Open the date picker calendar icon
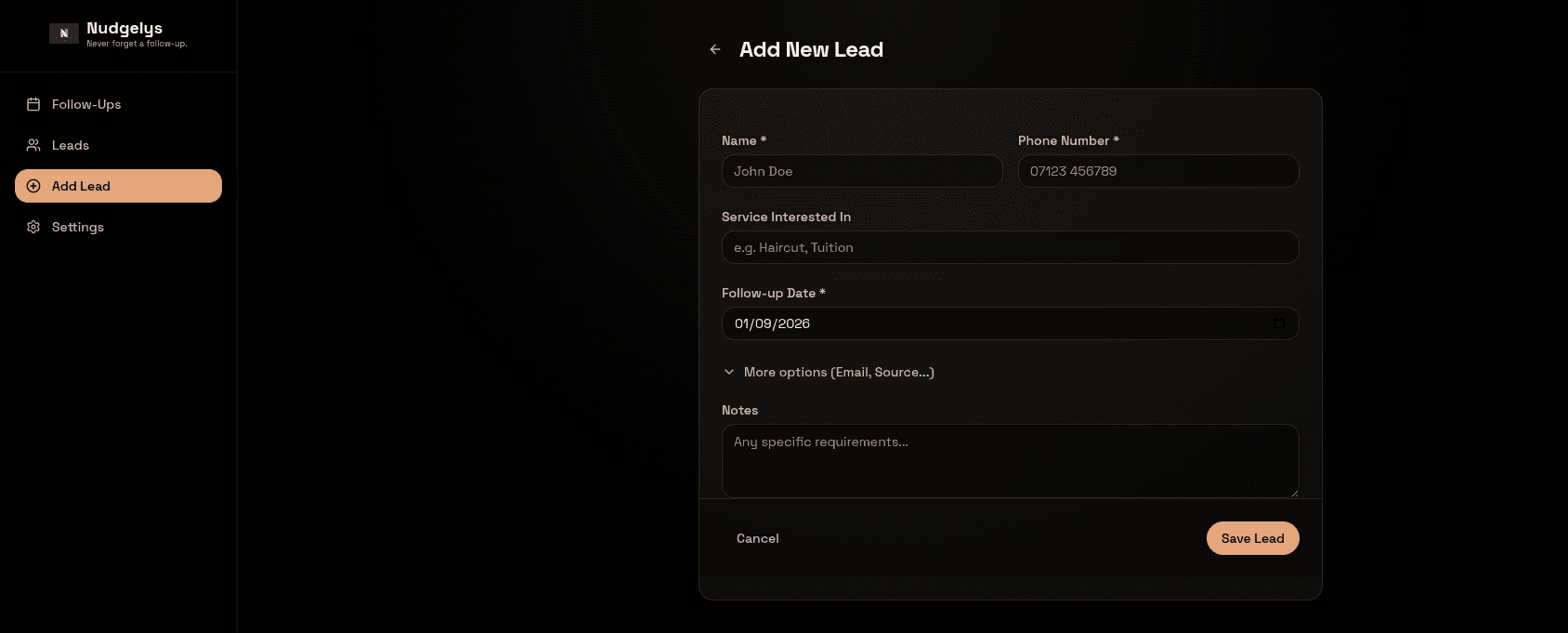The width and height of the screenshot is (1568, 633). pyautogui.click(x=1279, y=323)
